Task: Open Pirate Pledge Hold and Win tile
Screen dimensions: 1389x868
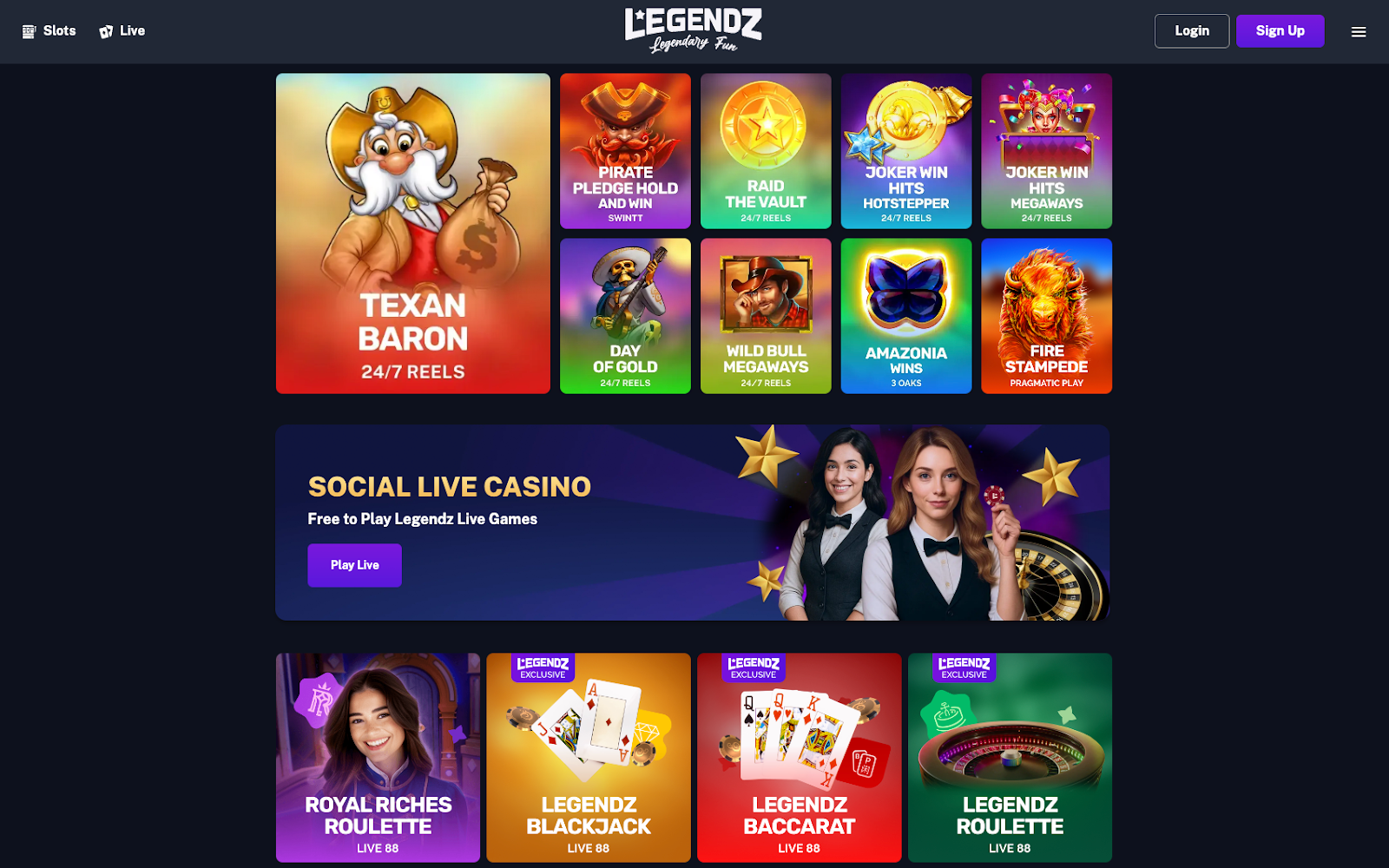Action: (625, 151)
